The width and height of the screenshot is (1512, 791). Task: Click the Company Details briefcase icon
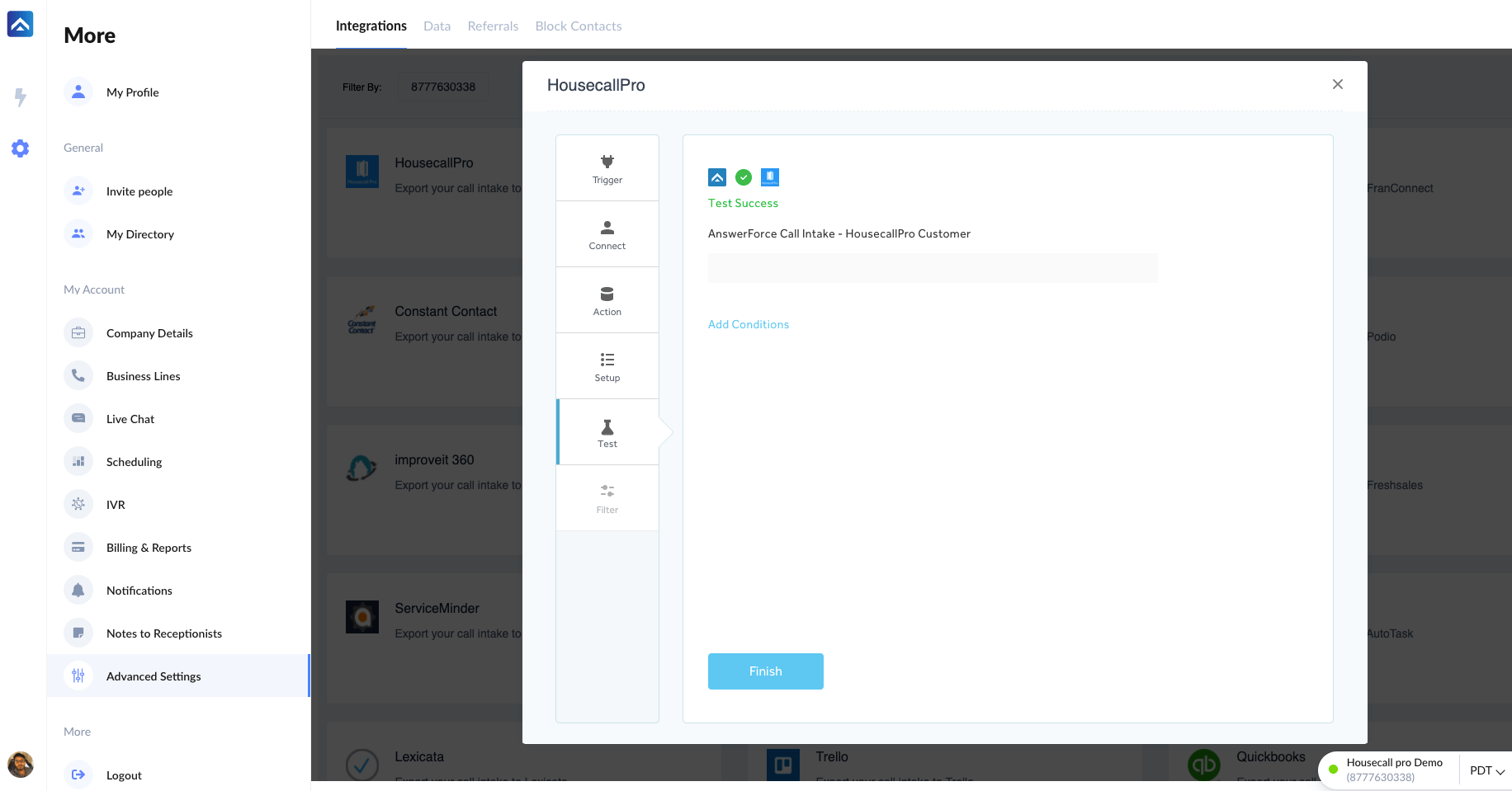78,332
